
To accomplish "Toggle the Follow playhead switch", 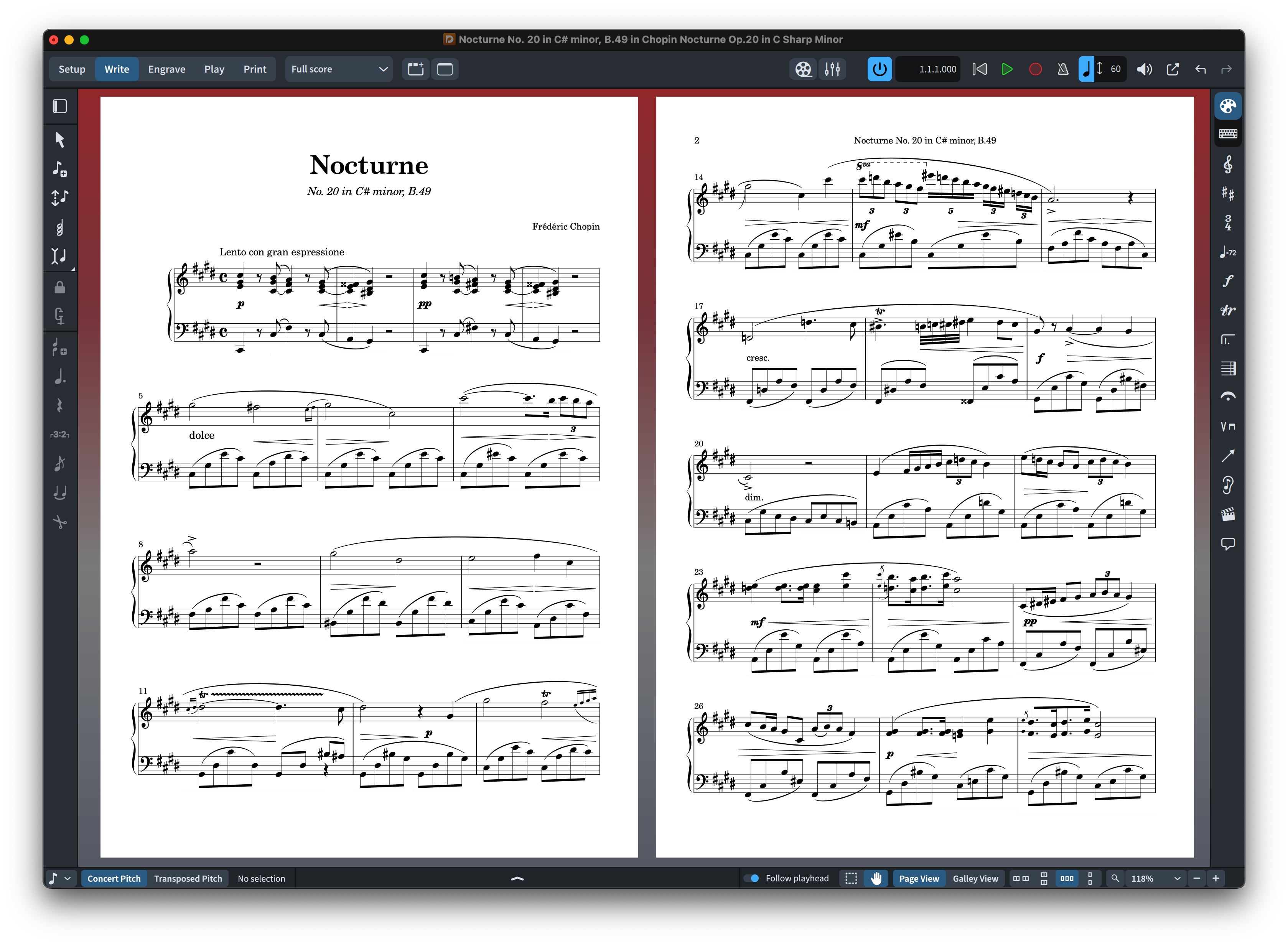I will (x=751, y=878).
